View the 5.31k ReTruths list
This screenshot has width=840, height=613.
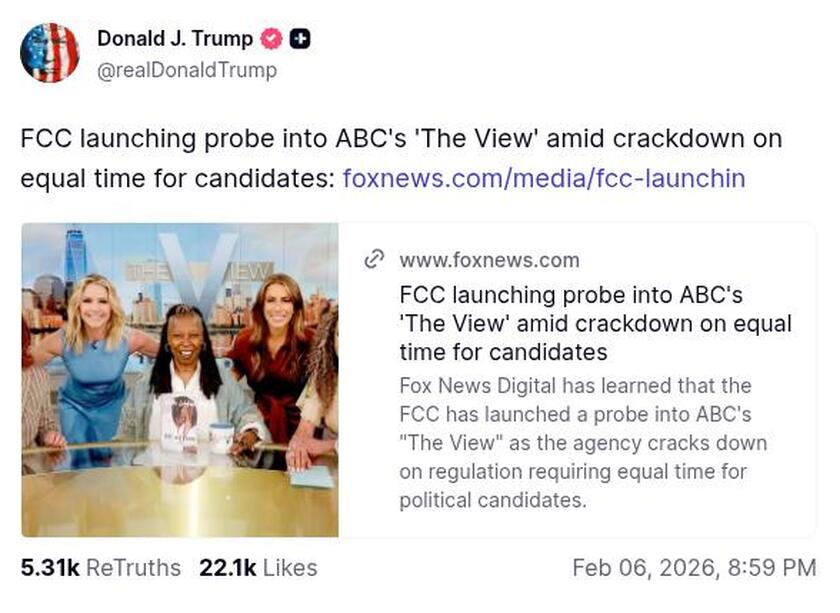[100, 568]
